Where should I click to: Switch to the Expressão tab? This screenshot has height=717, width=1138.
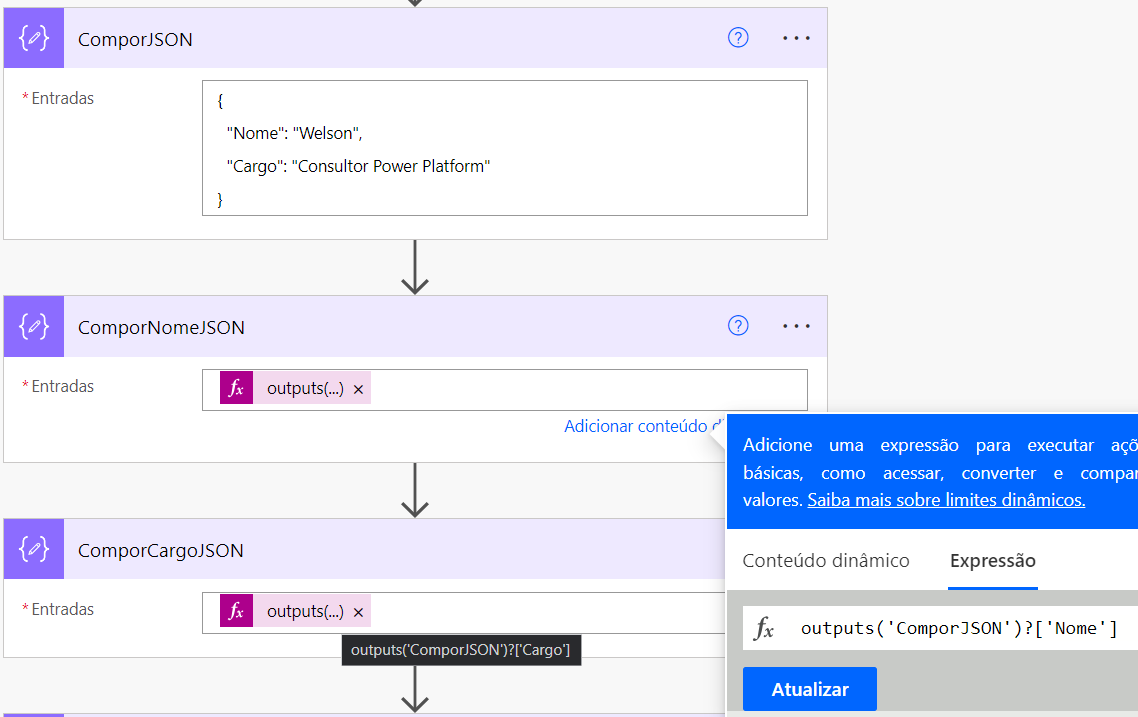tap(992, 560)
